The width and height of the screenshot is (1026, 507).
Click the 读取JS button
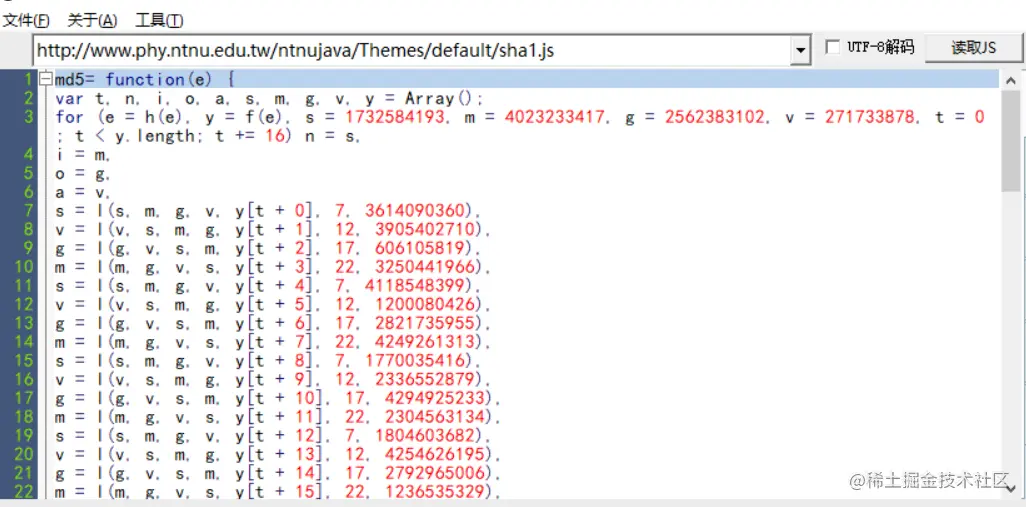coord(973,48)
